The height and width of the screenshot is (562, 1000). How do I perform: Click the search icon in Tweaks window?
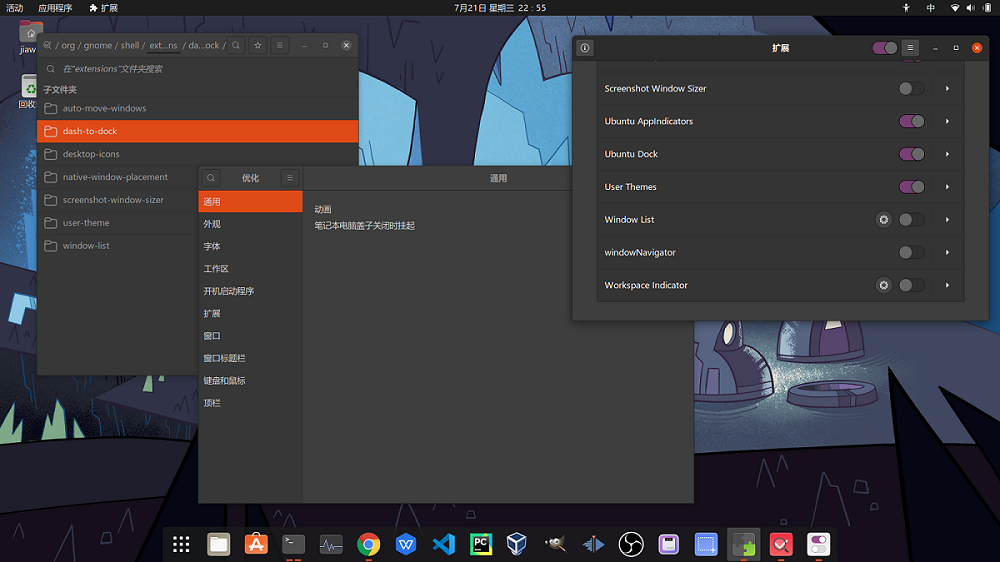click(210, 178)
